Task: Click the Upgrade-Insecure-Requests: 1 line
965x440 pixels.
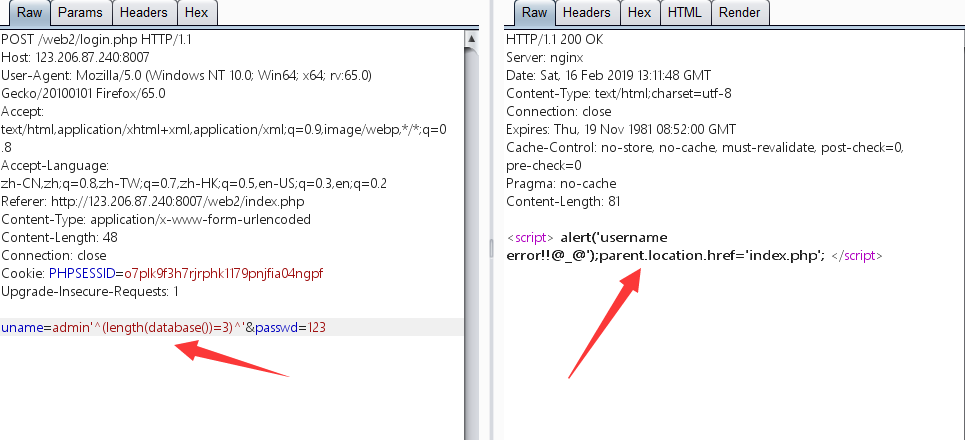Action: (x=89, y=290)
